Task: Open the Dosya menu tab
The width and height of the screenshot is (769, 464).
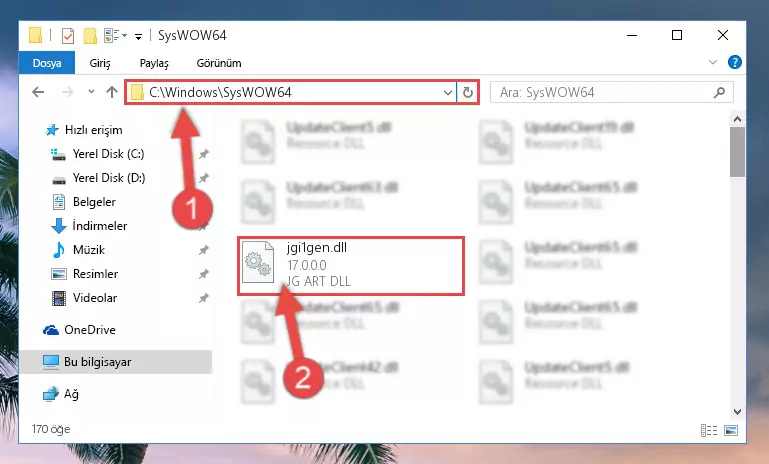Action: (x=47, y=63)
